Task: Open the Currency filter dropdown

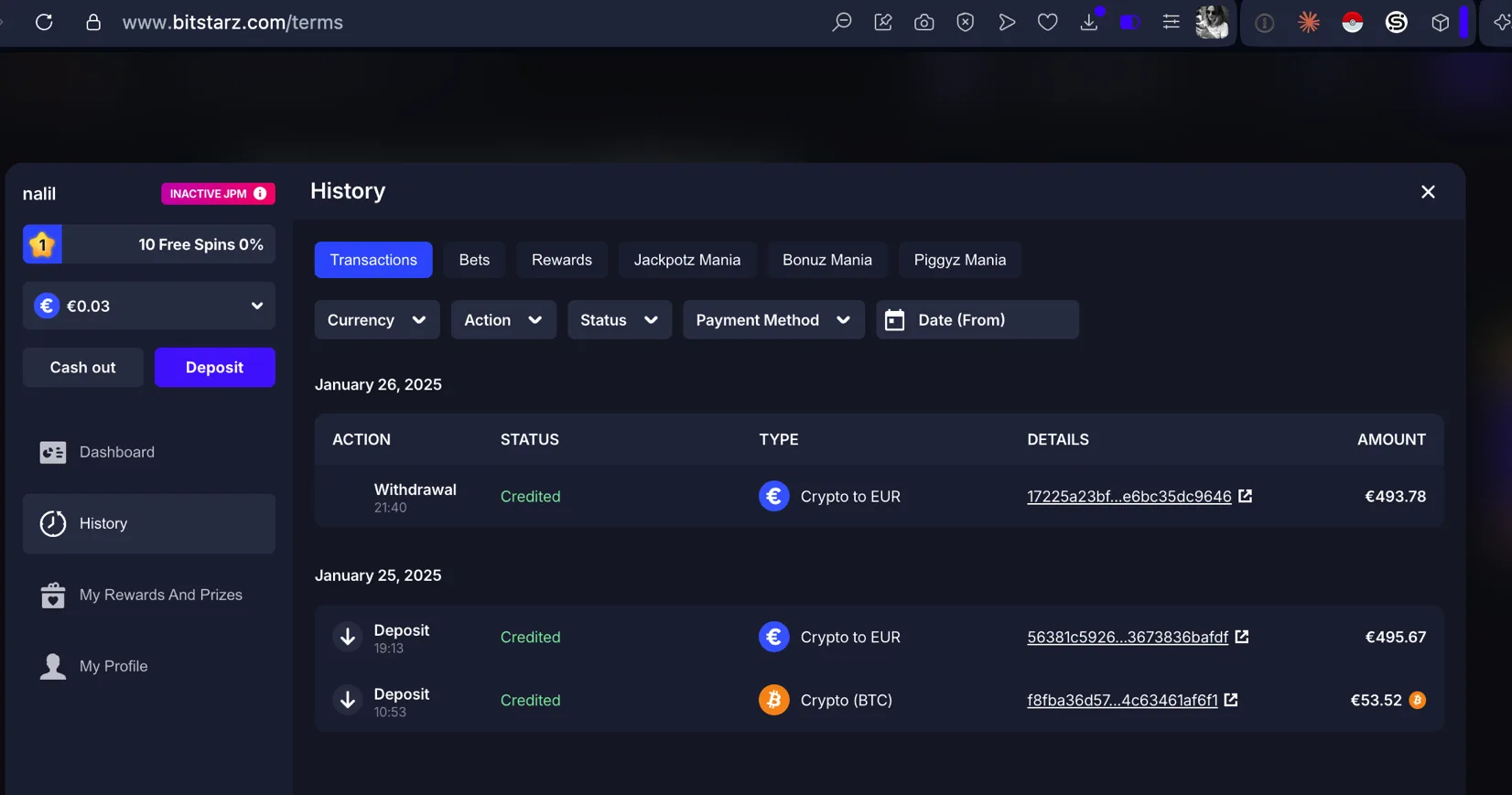Action: click(377, 320)
